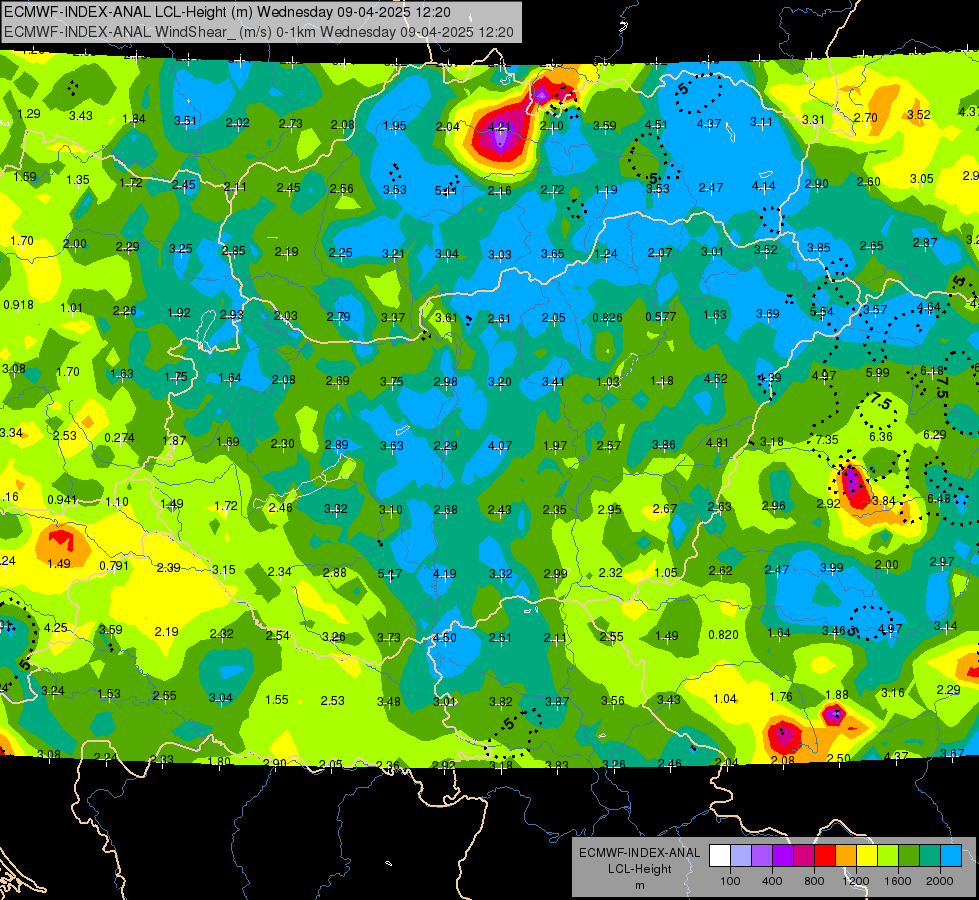Click the wind shear value "3.84"

click(x=883, y=501)
